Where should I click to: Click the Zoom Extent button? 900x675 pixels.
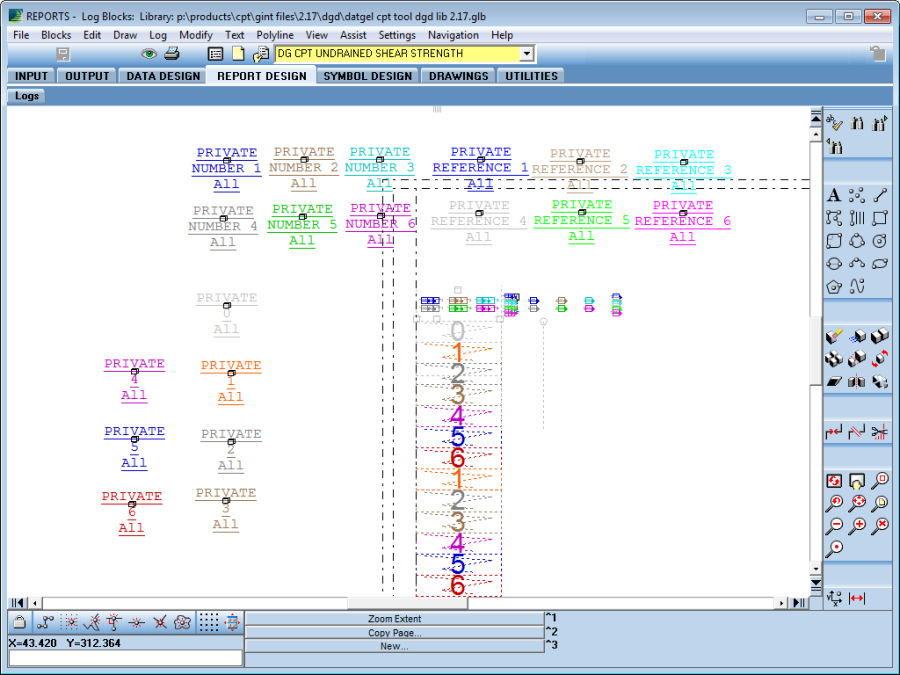pos(394,619)
